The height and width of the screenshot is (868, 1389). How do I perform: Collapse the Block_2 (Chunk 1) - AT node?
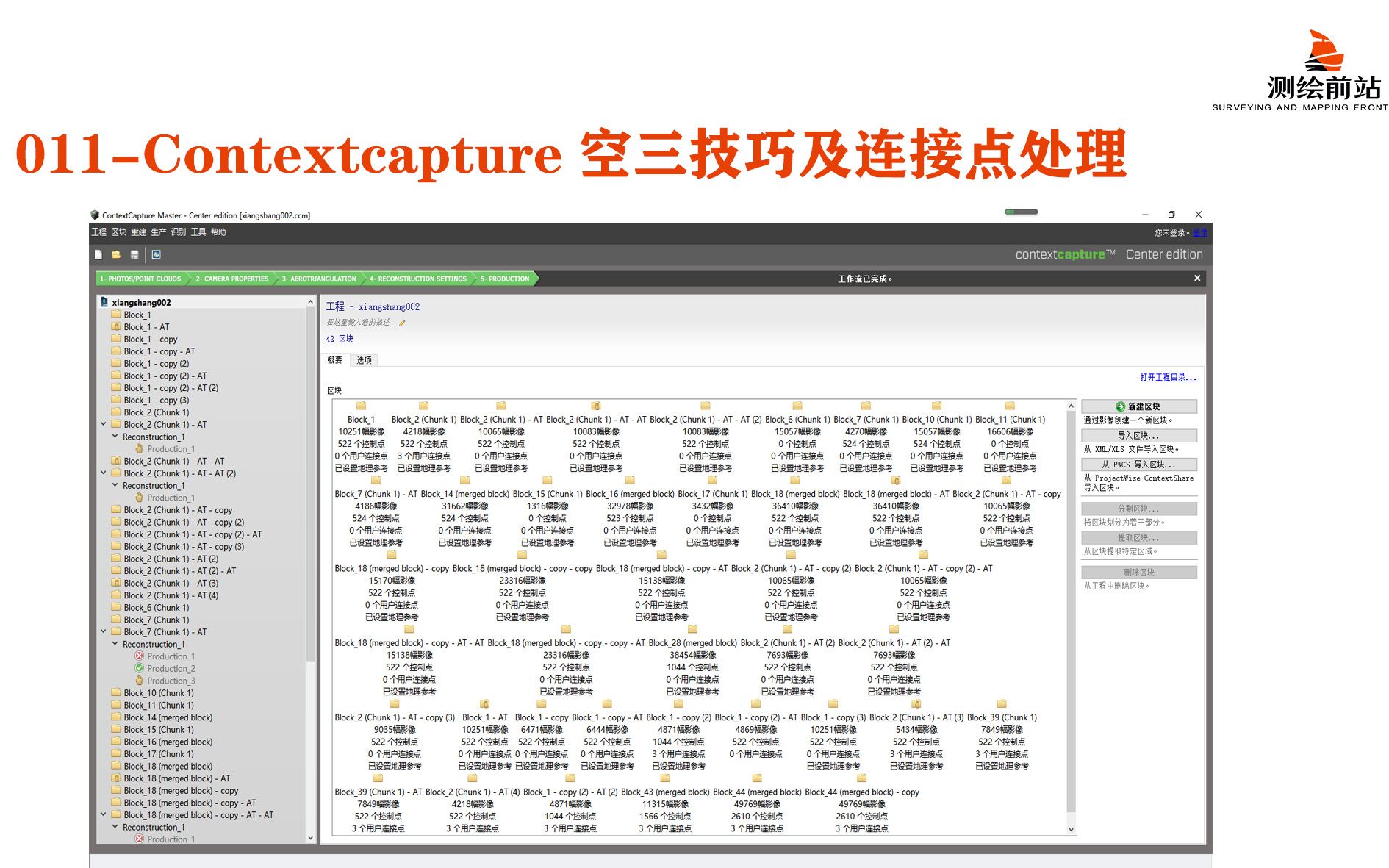(x=104, y=424)
